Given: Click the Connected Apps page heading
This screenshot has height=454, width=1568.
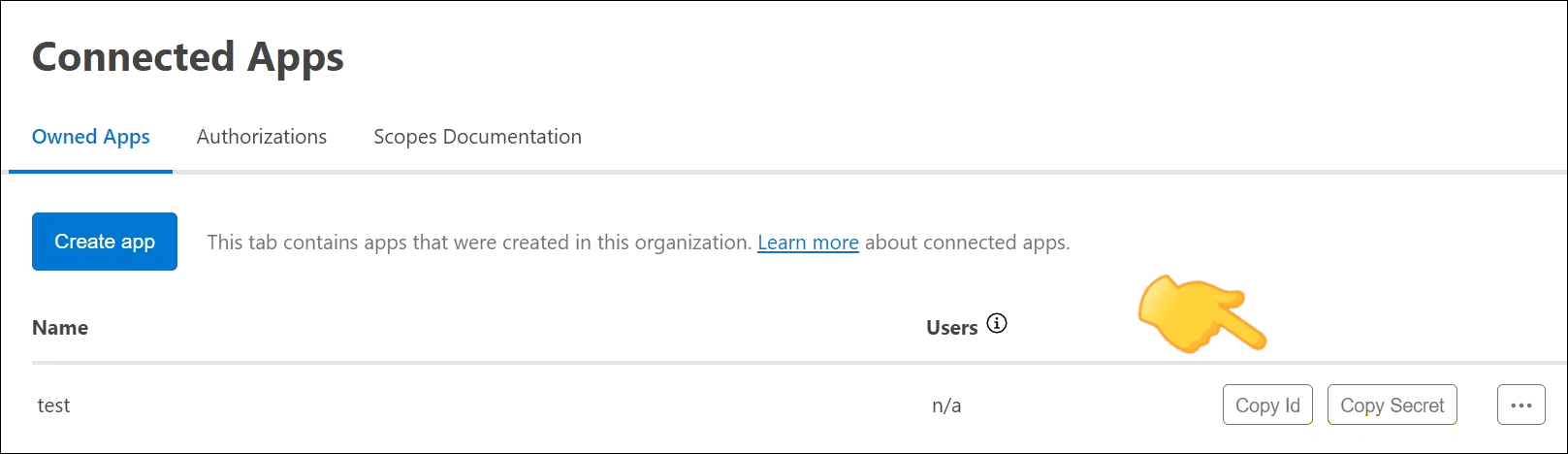Looking at the screenshot, I should (188, 57).
